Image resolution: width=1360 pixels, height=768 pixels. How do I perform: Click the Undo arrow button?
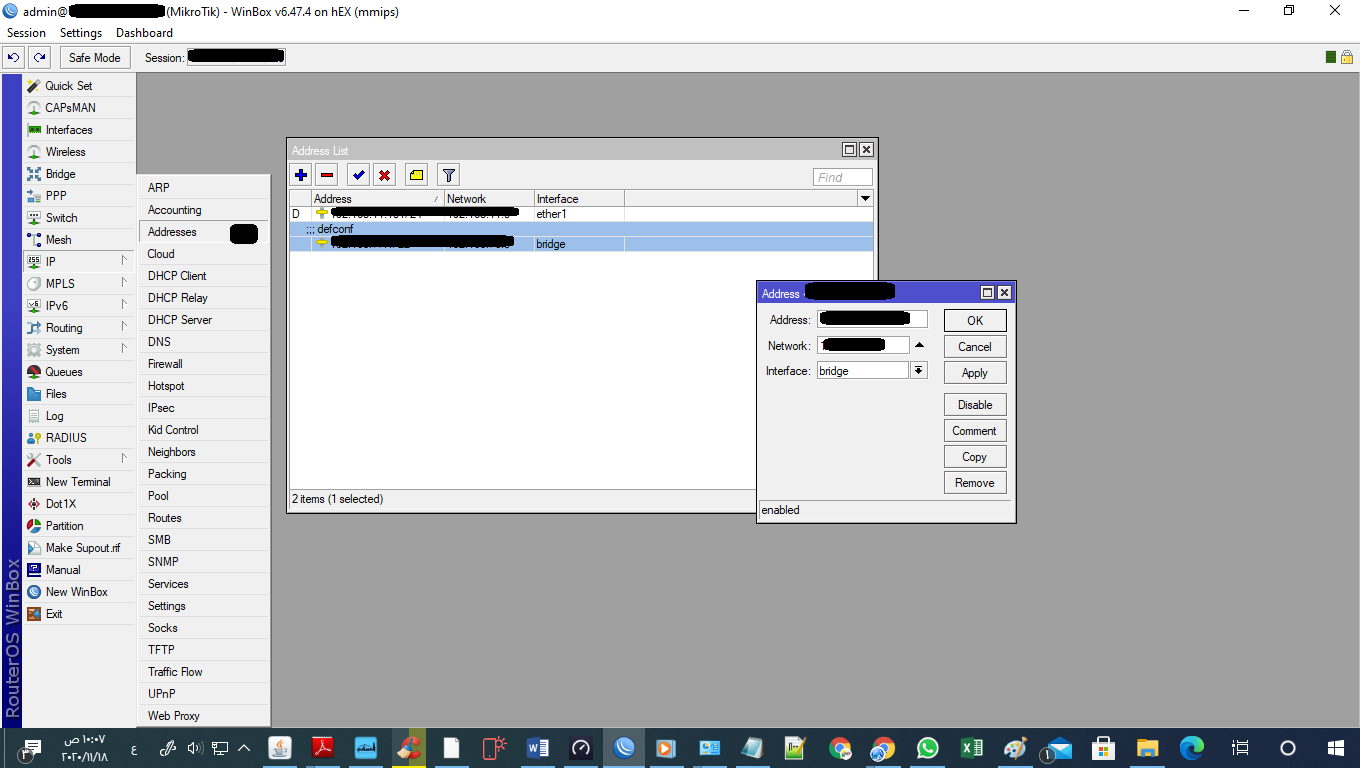point(13,57)
